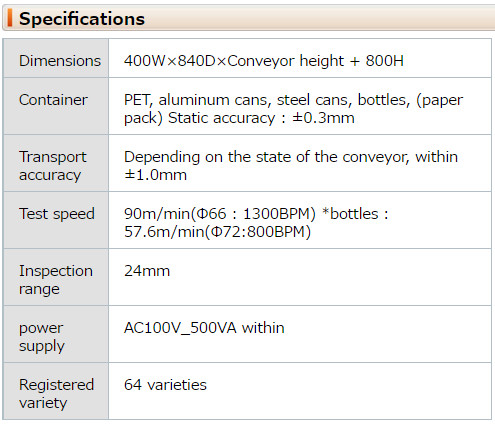Click the 57.6m/min bottles speed text
Viewport: 495px width, 425px height.
click(217, 232)
